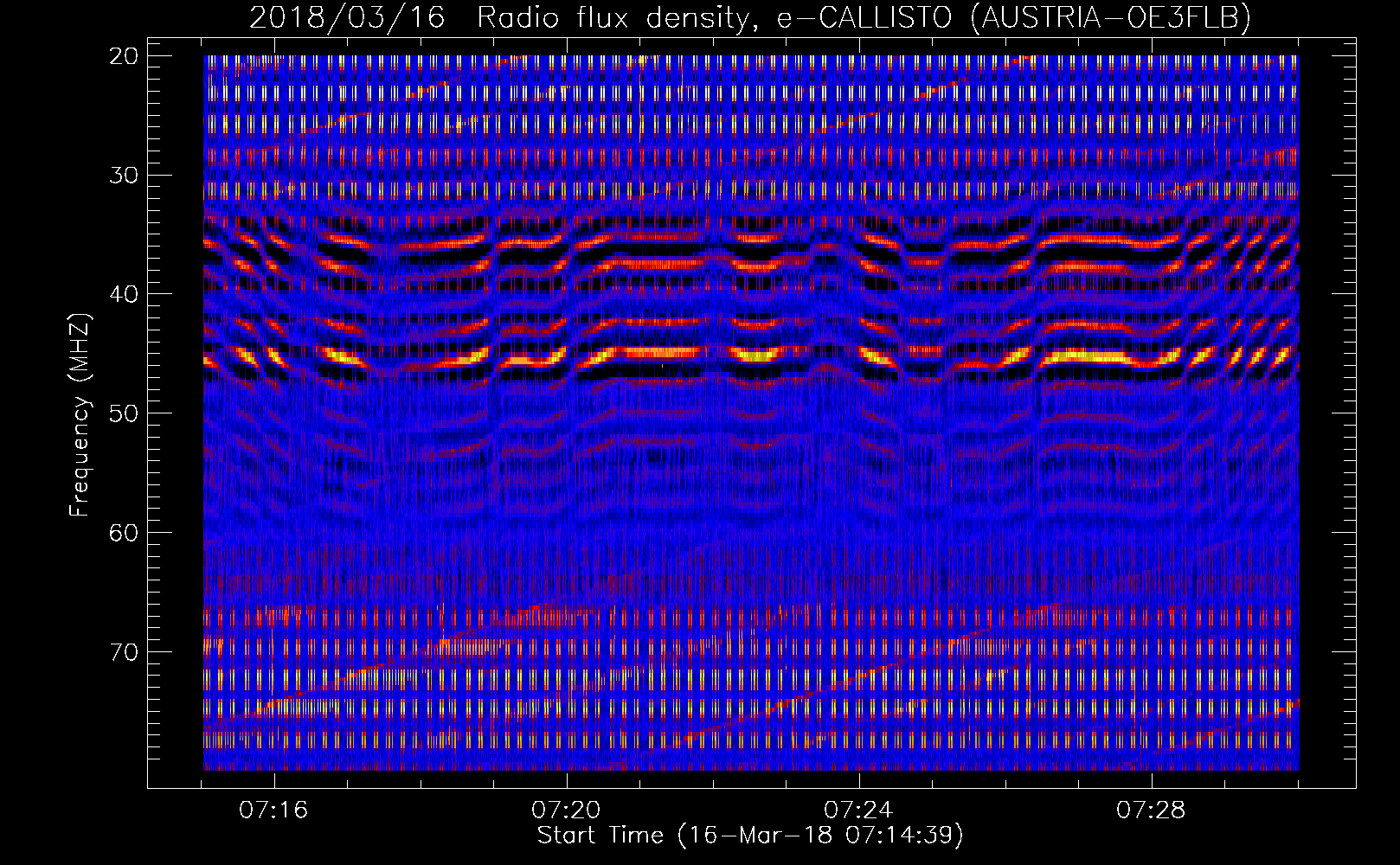
Task: Click the 07:16 time axis label
Action: click(x=274, y=811)
